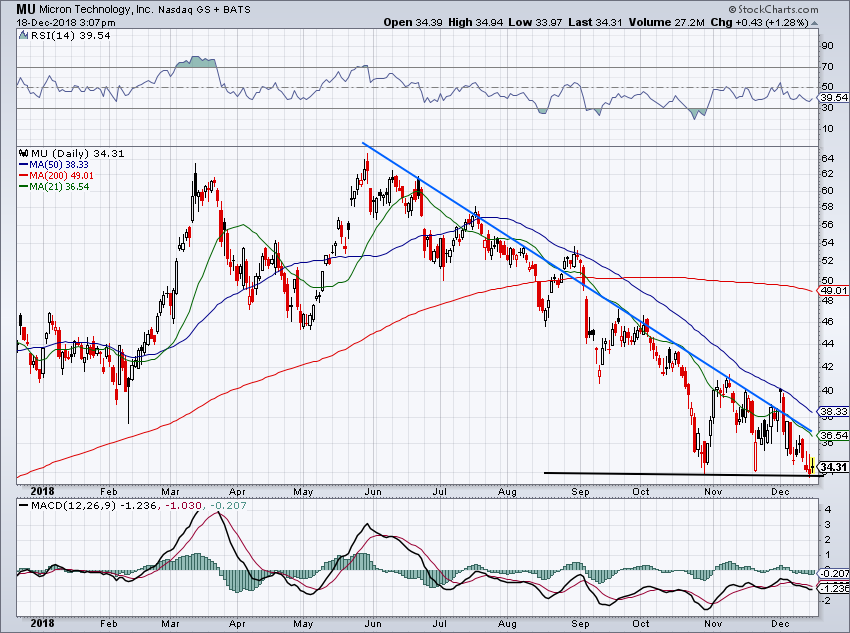Click the Low 33.97 quote value
The image size is (850, 633).
(536, 22)
